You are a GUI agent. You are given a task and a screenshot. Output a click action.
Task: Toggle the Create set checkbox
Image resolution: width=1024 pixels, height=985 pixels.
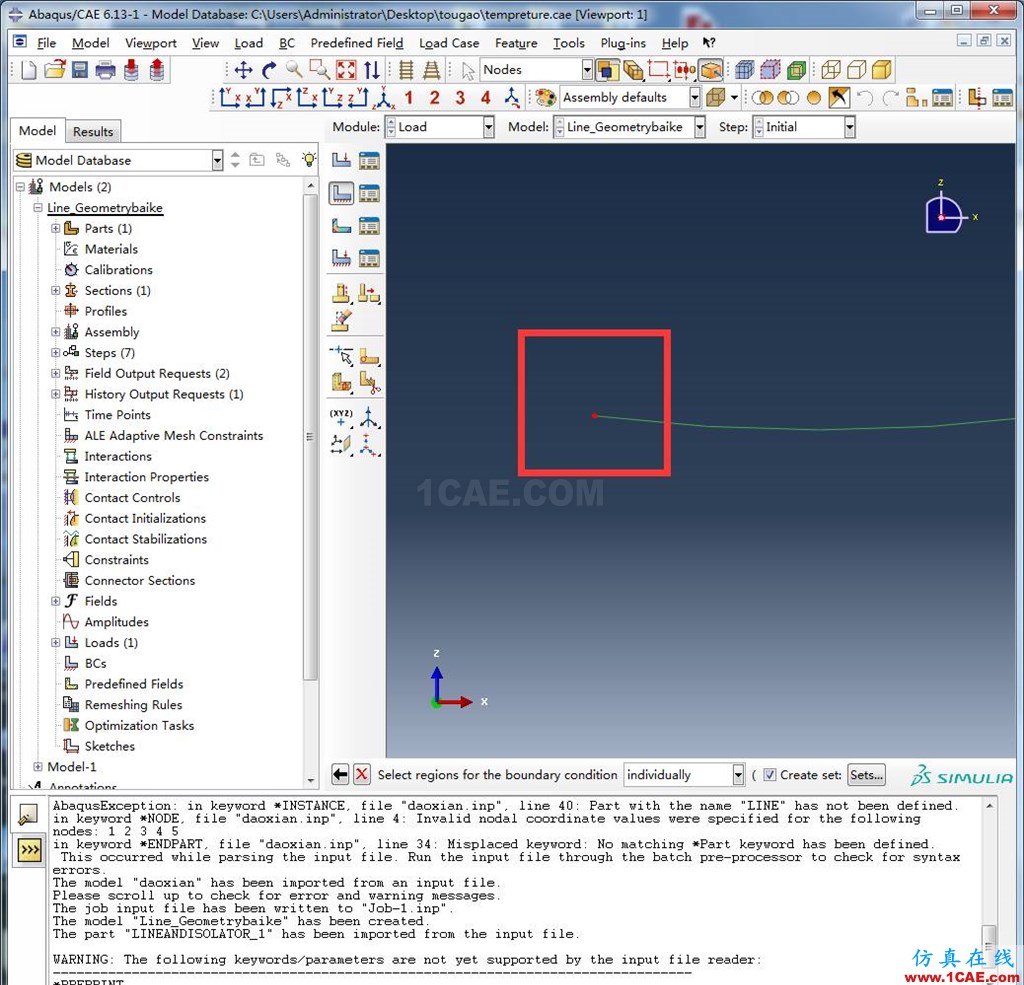pos(770,775)
